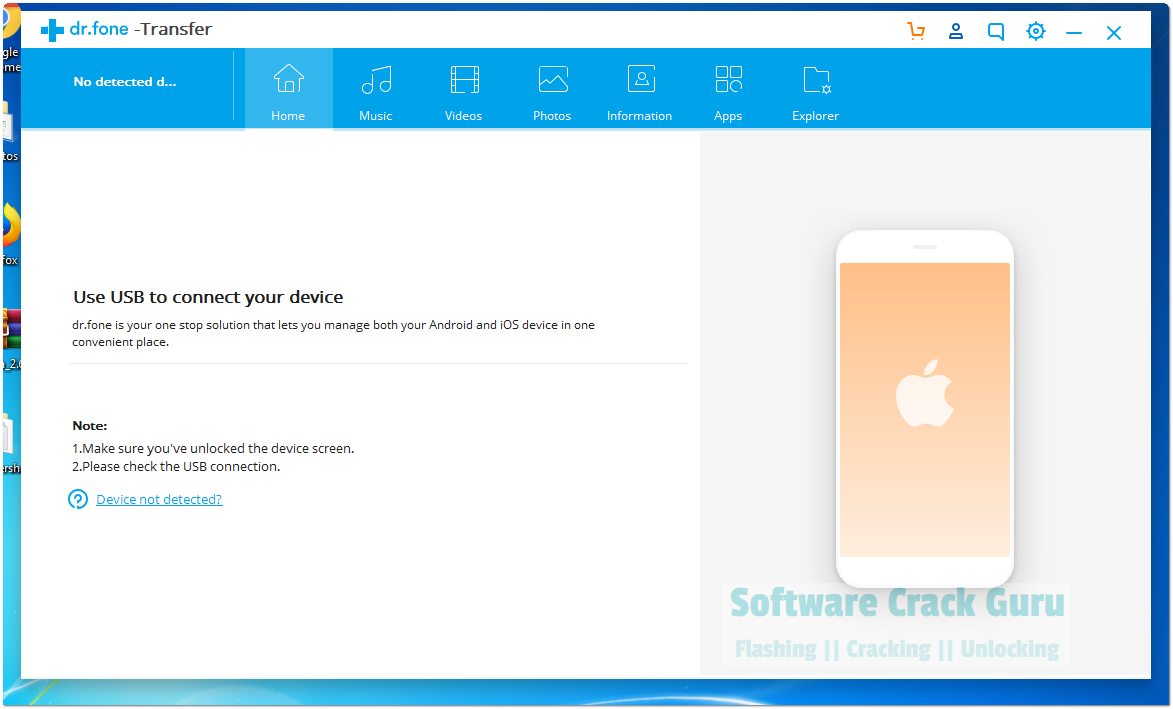Click the 'Note:' label
The image size is (1173, 709).
(90, 426)
